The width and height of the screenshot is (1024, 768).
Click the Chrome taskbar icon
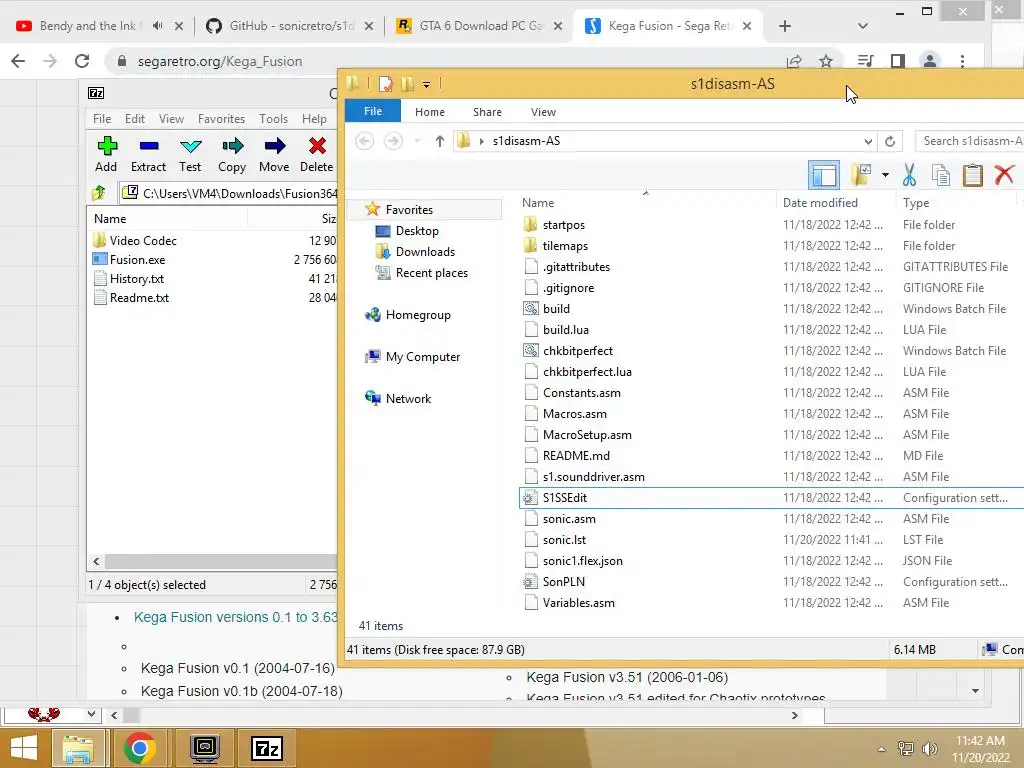tap(140, 748)
